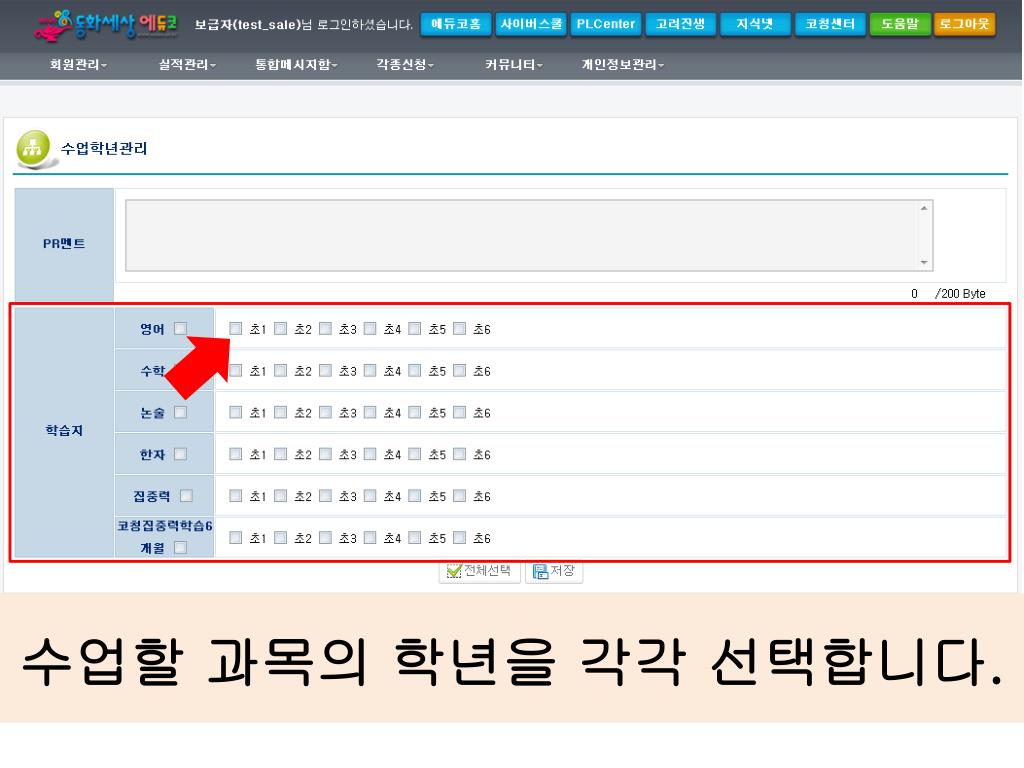1024x768 pixels.
Task: Check 초4 in the 코칭집중력학습6개월 row
Action: coord(370,537)
